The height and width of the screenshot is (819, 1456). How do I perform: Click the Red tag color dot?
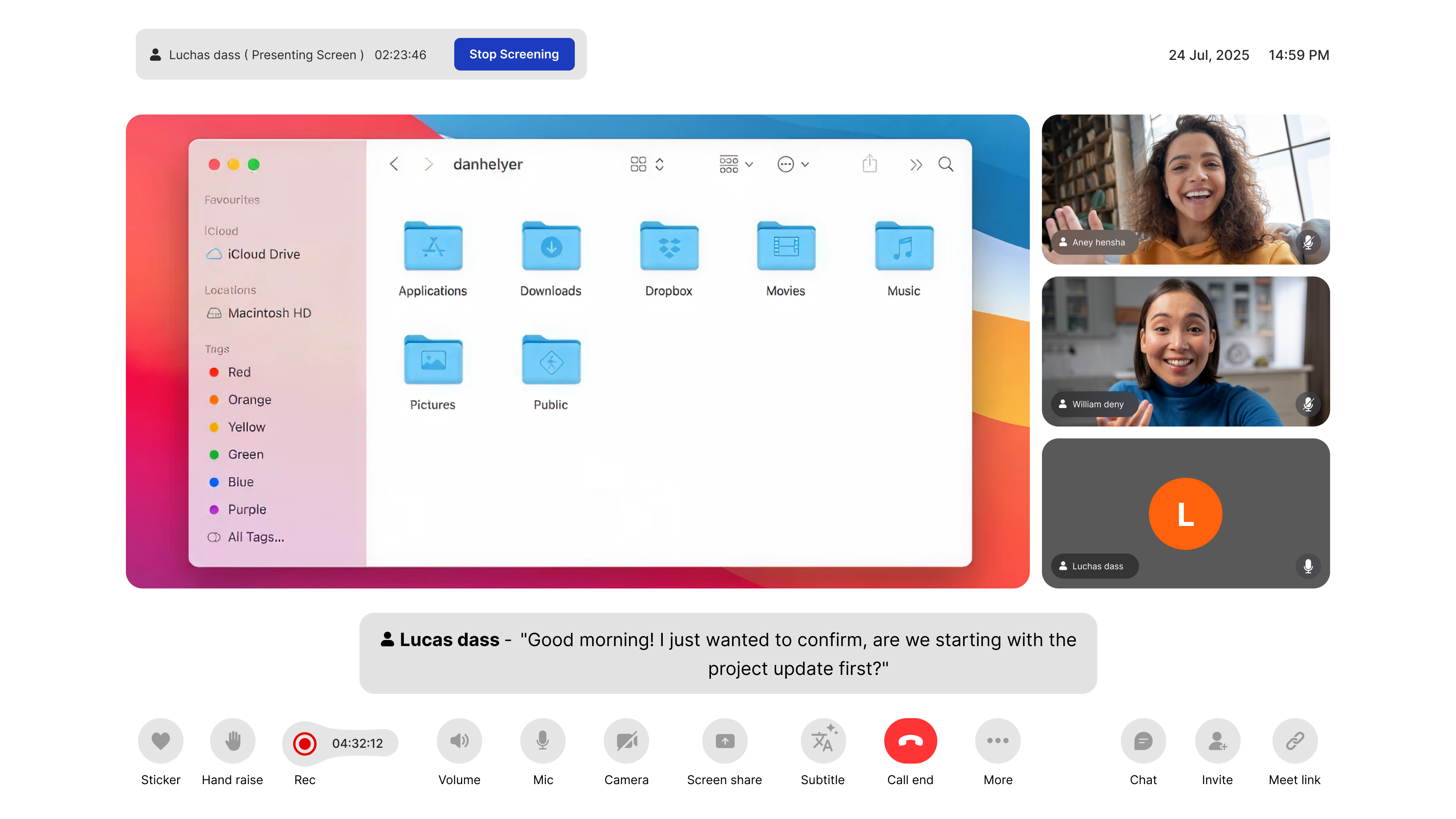point(214,372)
